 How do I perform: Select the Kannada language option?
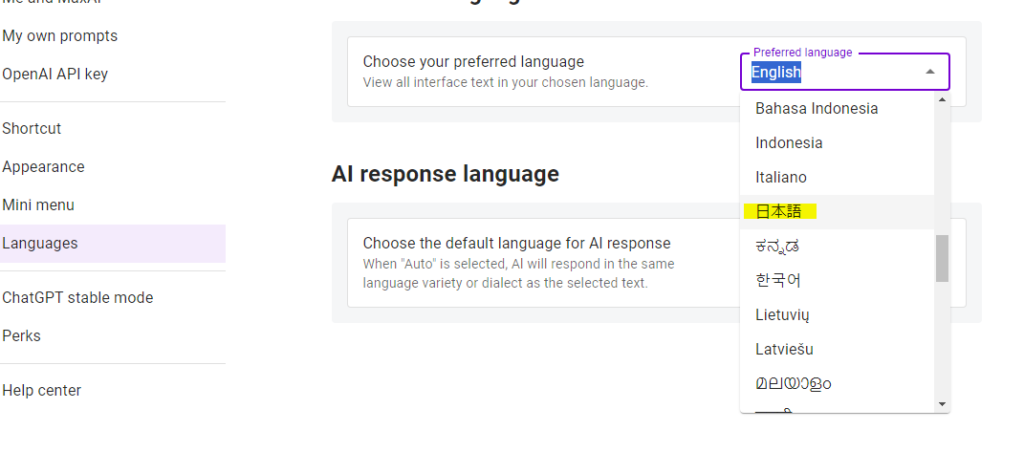click(777, 246)
